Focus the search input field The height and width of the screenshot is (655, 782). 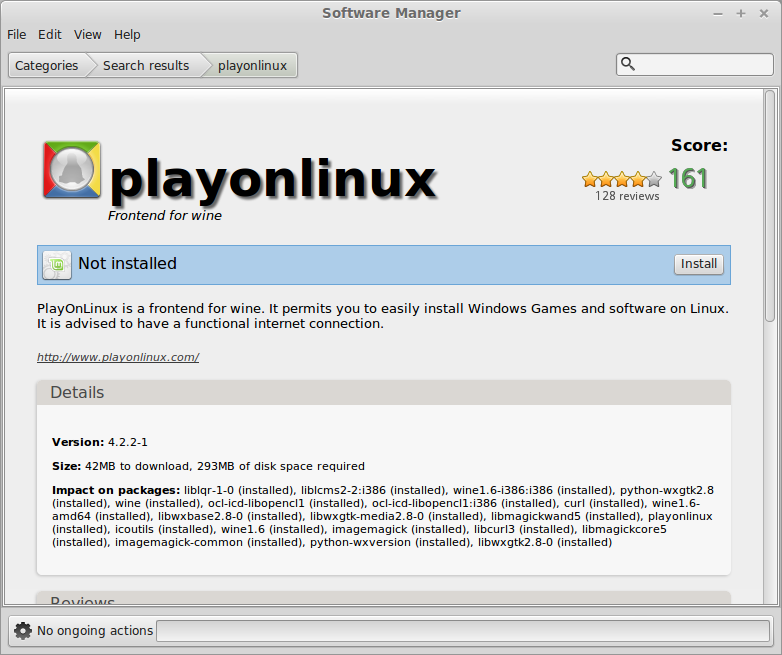point(695,64)
